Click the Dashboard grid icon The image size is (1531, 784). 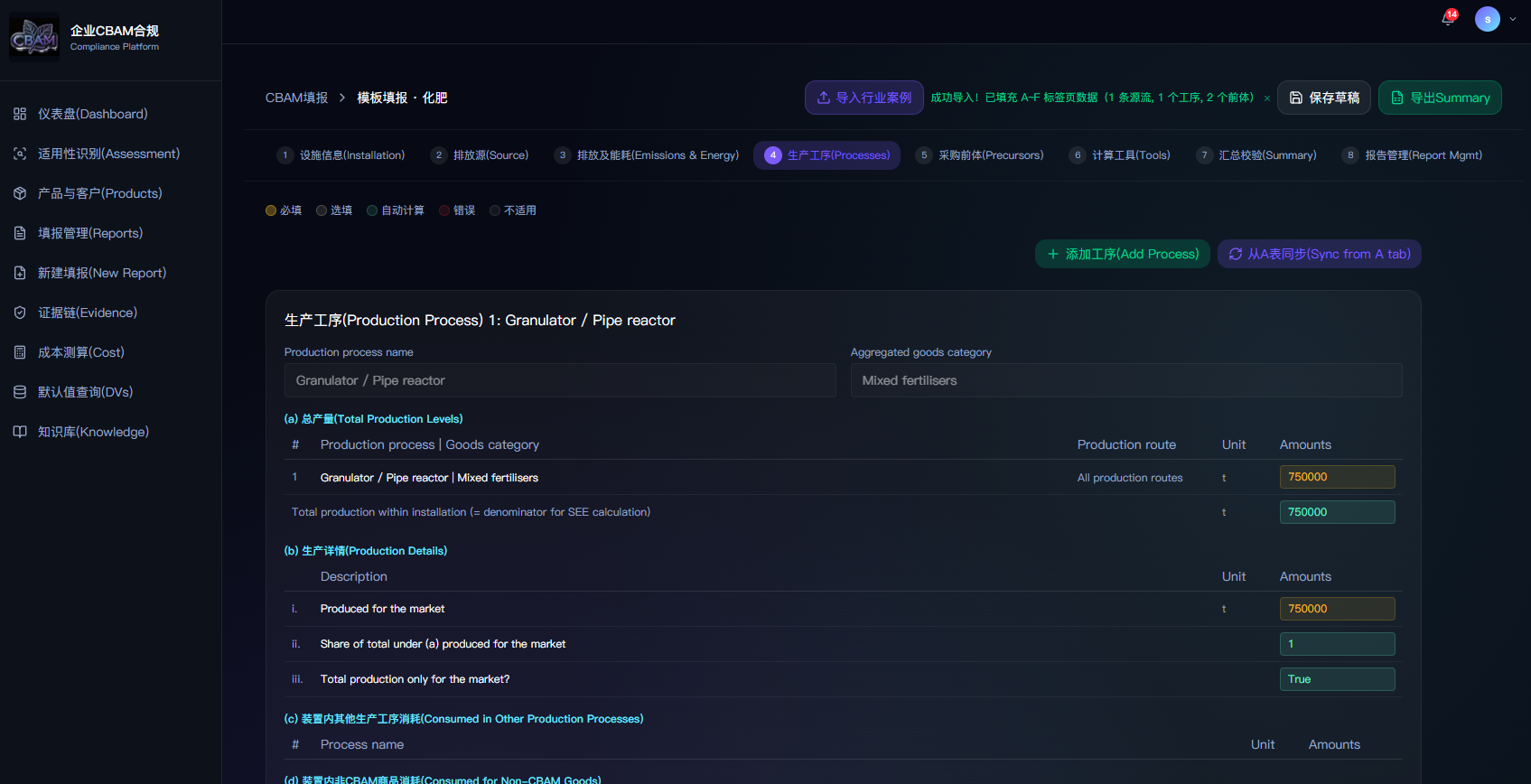tap(20, 114)
